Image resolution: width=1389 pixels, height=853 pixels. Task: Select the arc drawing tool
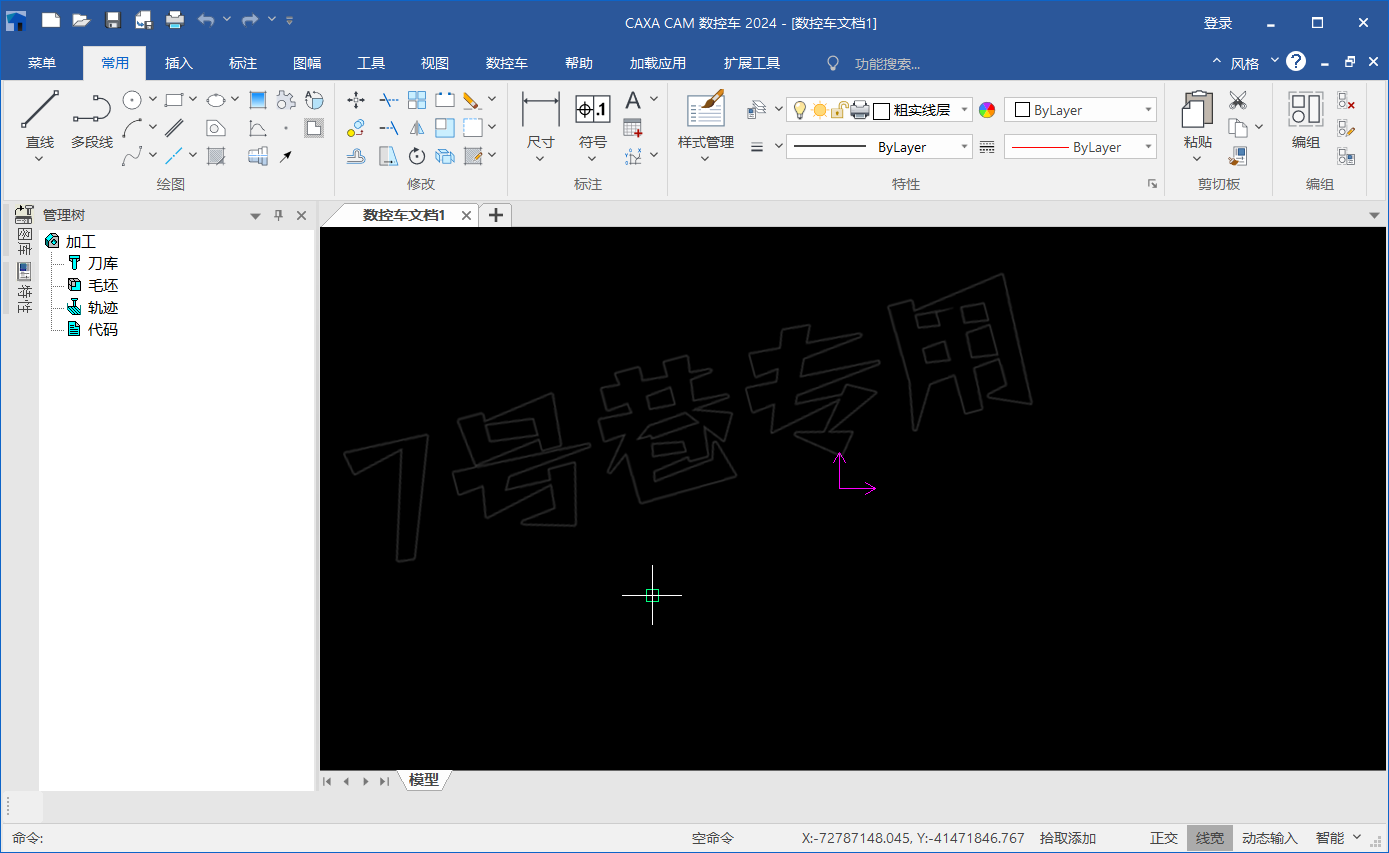point(132,128)
